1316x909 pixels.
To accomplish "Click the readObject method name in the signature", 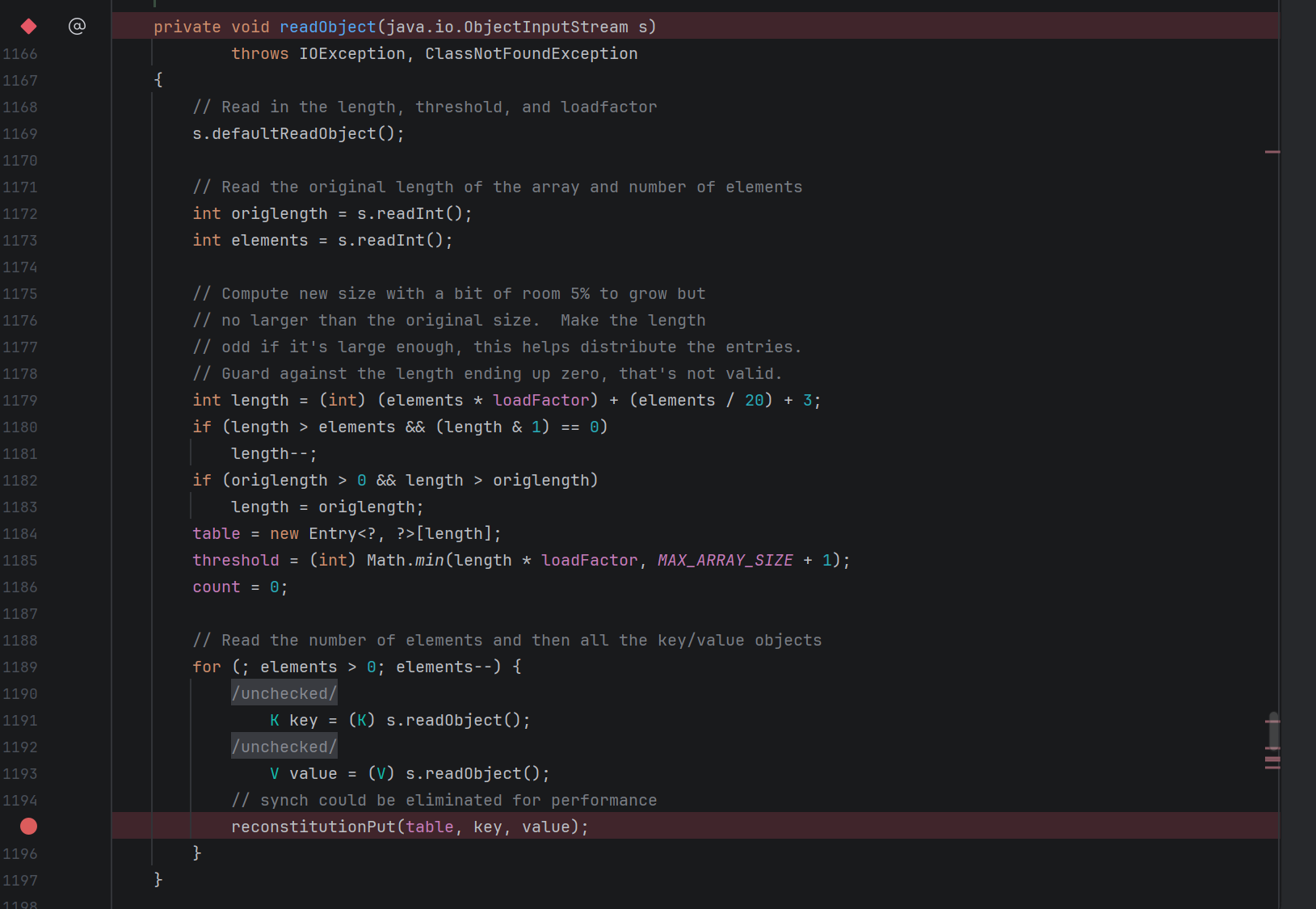I will (x=327, y=27).
